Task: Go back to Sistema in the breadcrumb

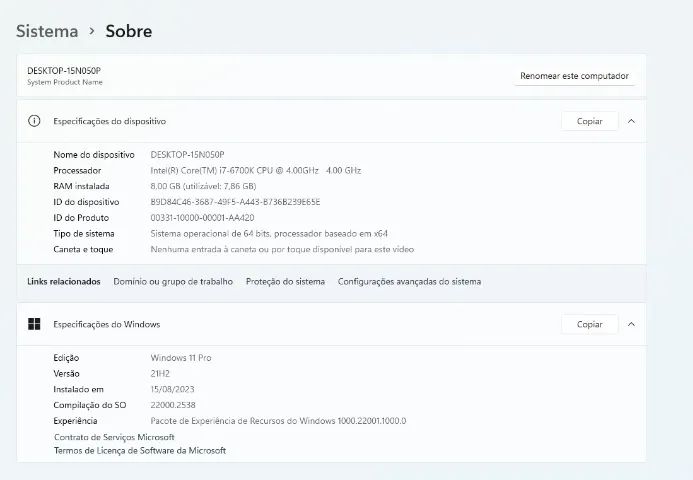Action: [47, 31]
